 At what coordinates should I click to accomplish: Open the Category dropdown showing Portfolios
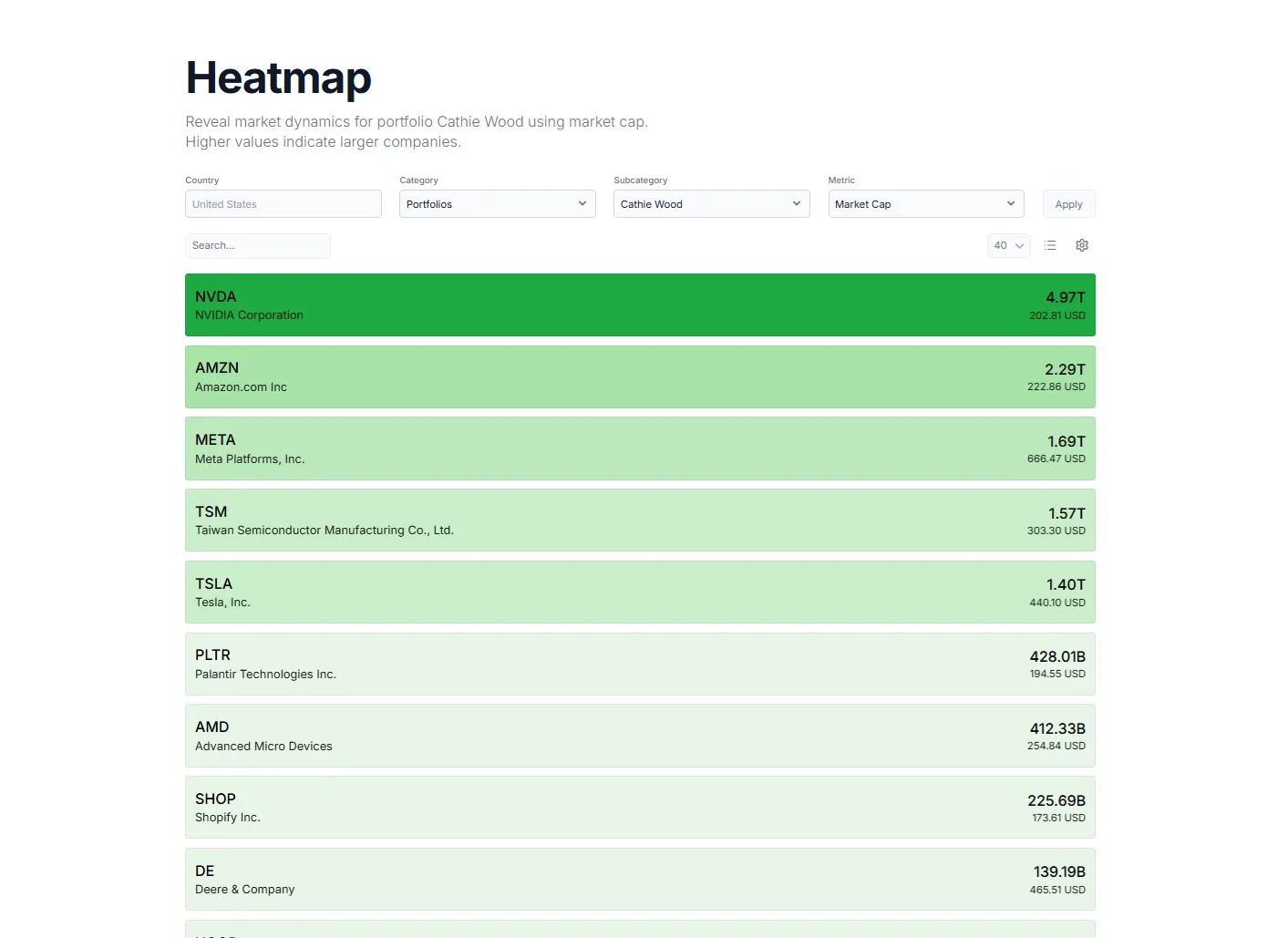[x=497, y=203]
